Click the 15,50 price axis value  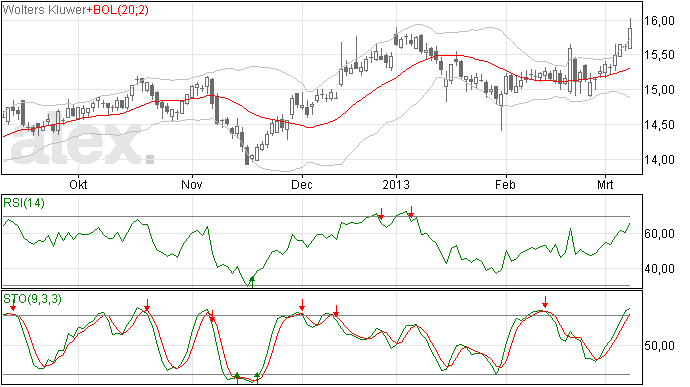click(x=659, y=55)
